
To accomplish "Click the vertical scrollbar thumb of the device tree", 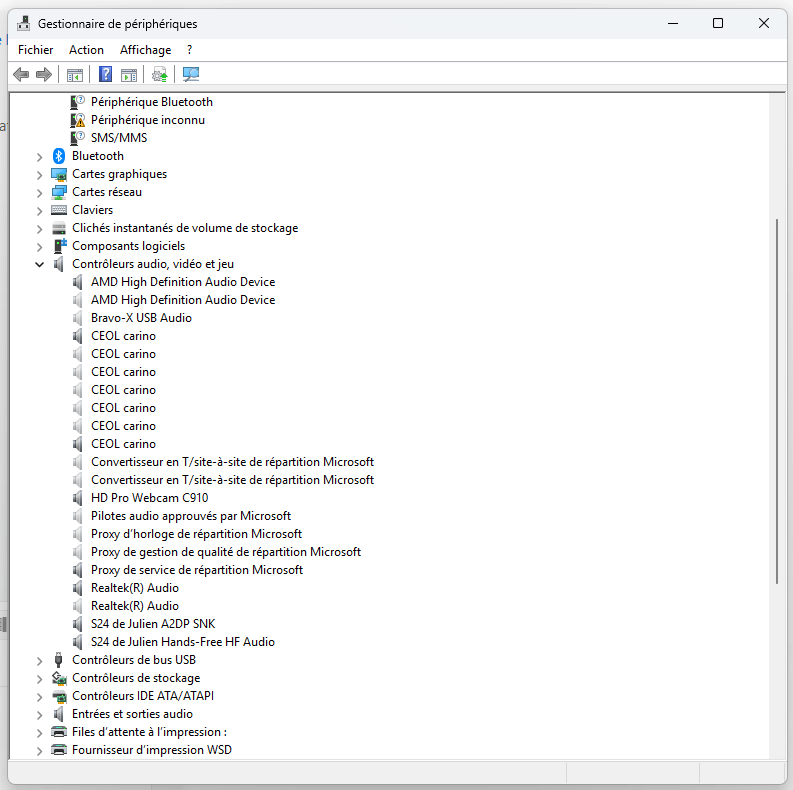I will pyautogui.click(x=777, y=402).
